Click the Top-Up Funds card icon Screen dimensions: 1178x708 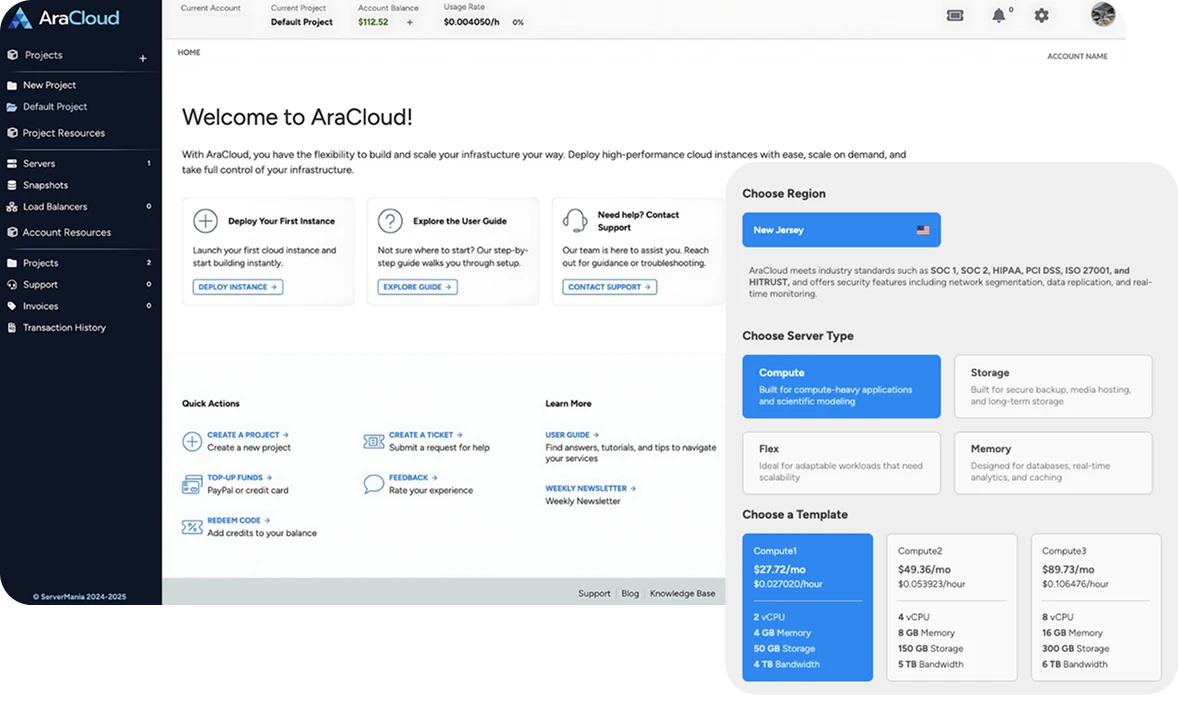click(x=192, y=484)
